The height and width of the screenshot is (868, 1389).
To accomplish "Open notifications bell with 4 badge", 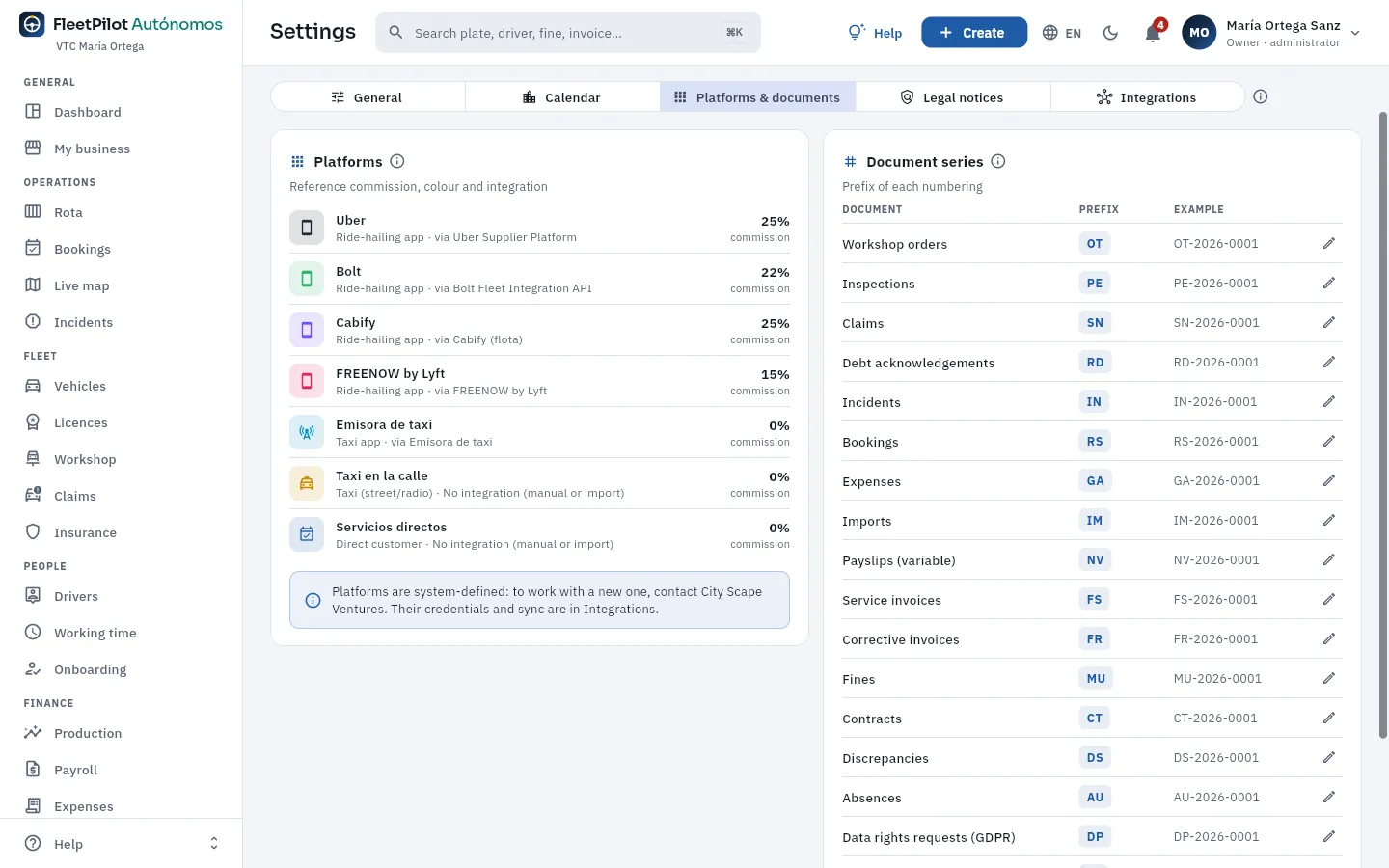I will (1153, 33).
